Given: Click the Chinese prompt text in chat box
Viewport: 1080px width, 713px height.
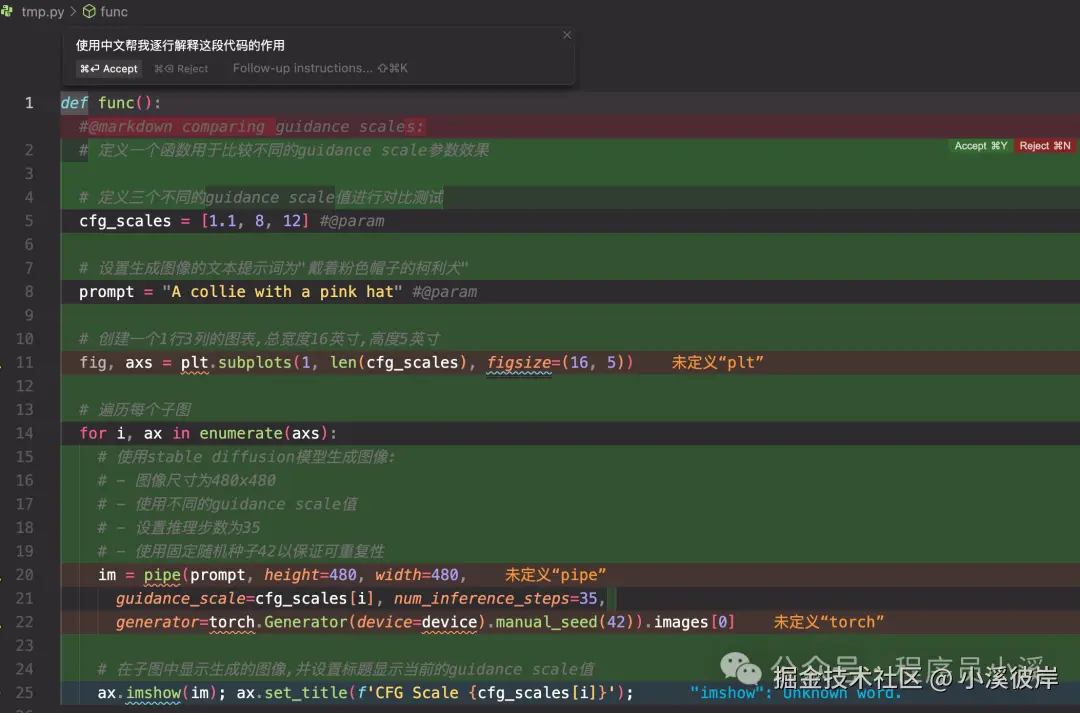Looking at the screenshot, I should [180, 45].
